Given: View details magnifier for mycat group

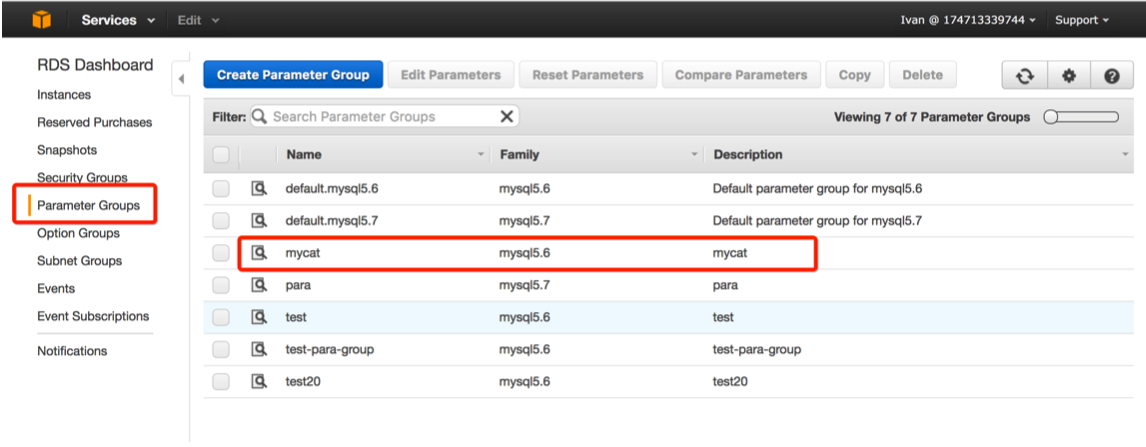Looking at the screenshot, I should (259, 253).
